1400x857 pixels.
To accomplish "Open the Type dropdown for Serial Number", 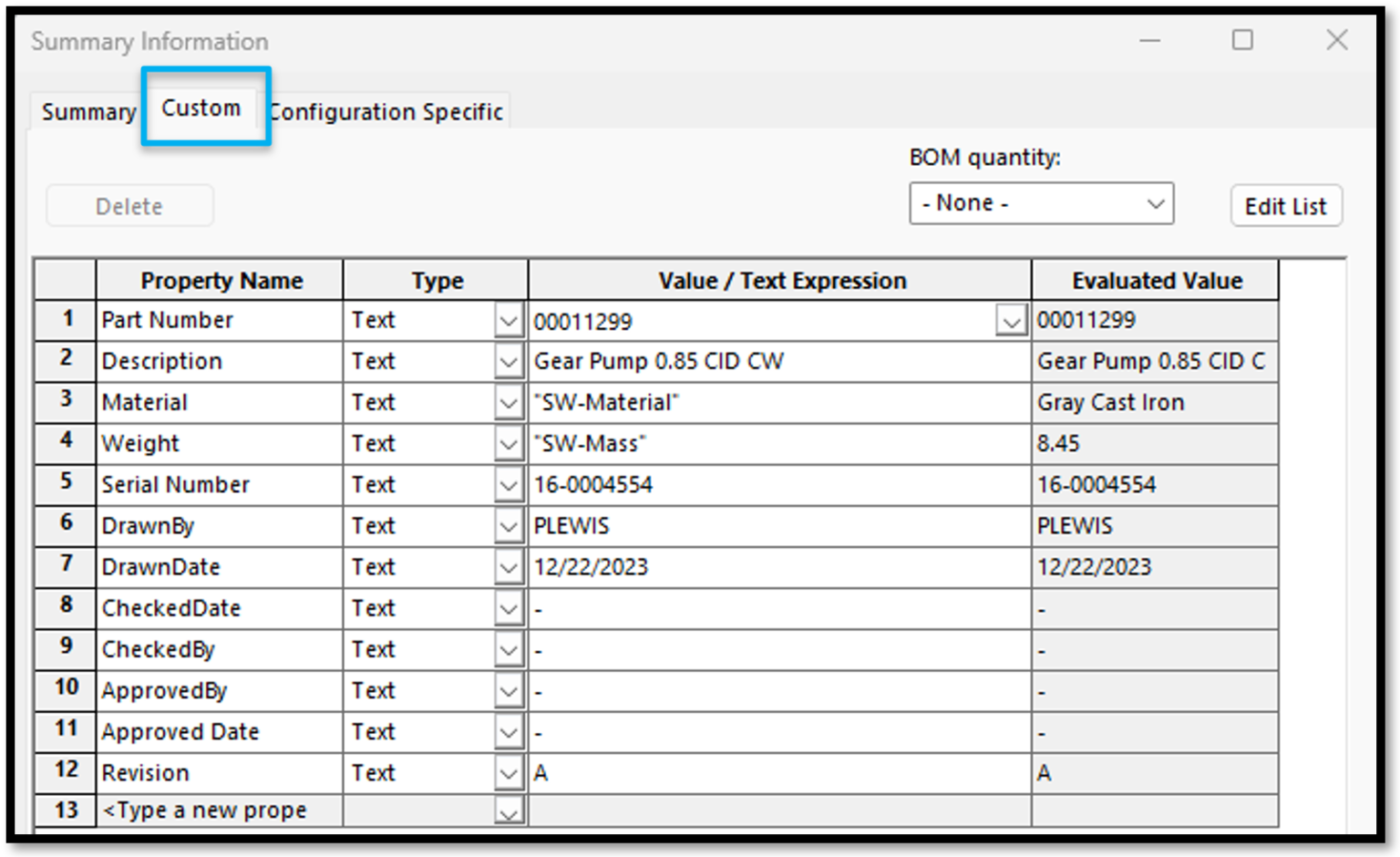I will 508,484.
